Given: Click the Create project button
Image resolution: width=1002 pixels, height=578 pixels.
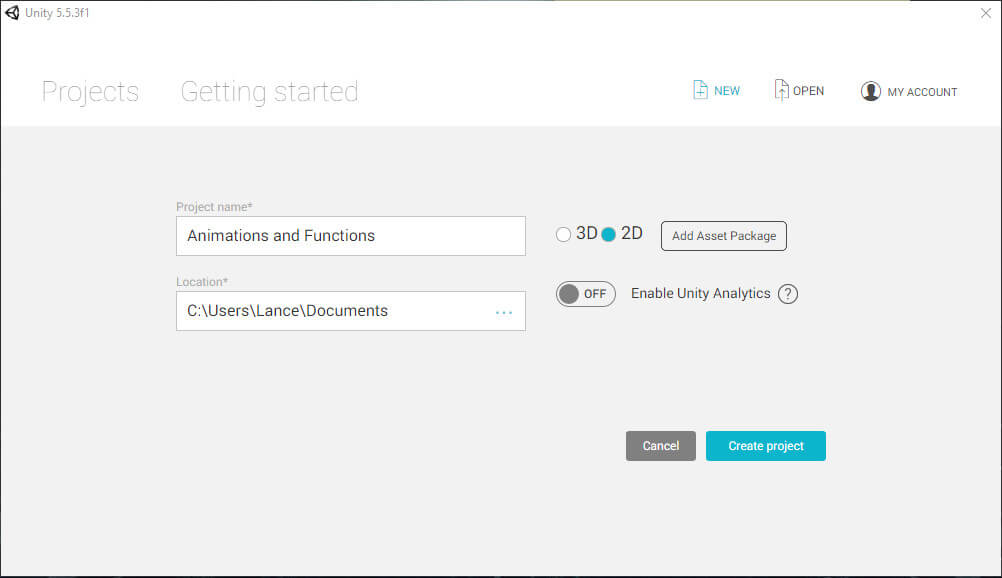Looking at the screenshot, I should pyautogui.click(x=766, y=446).
